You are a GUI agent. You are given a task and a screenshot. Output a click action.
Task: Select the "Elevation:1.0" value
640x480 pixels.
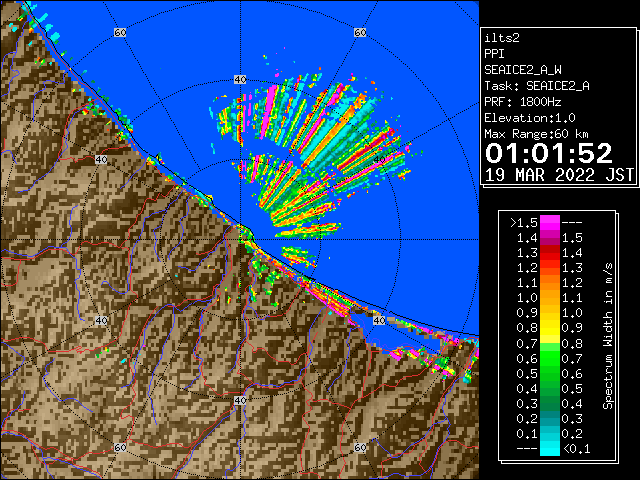(530, 118)
